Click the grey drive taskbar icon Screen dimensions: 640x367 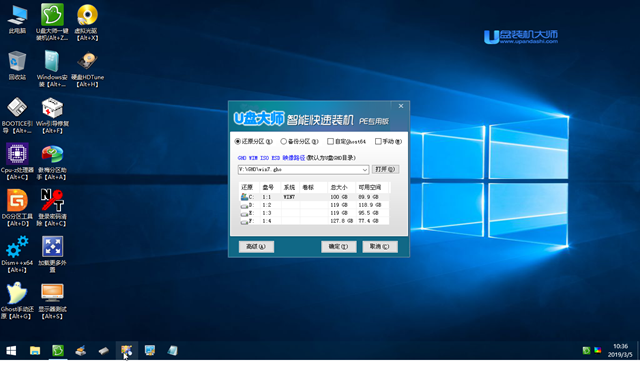pyautogui.click(x=103, y=351)
